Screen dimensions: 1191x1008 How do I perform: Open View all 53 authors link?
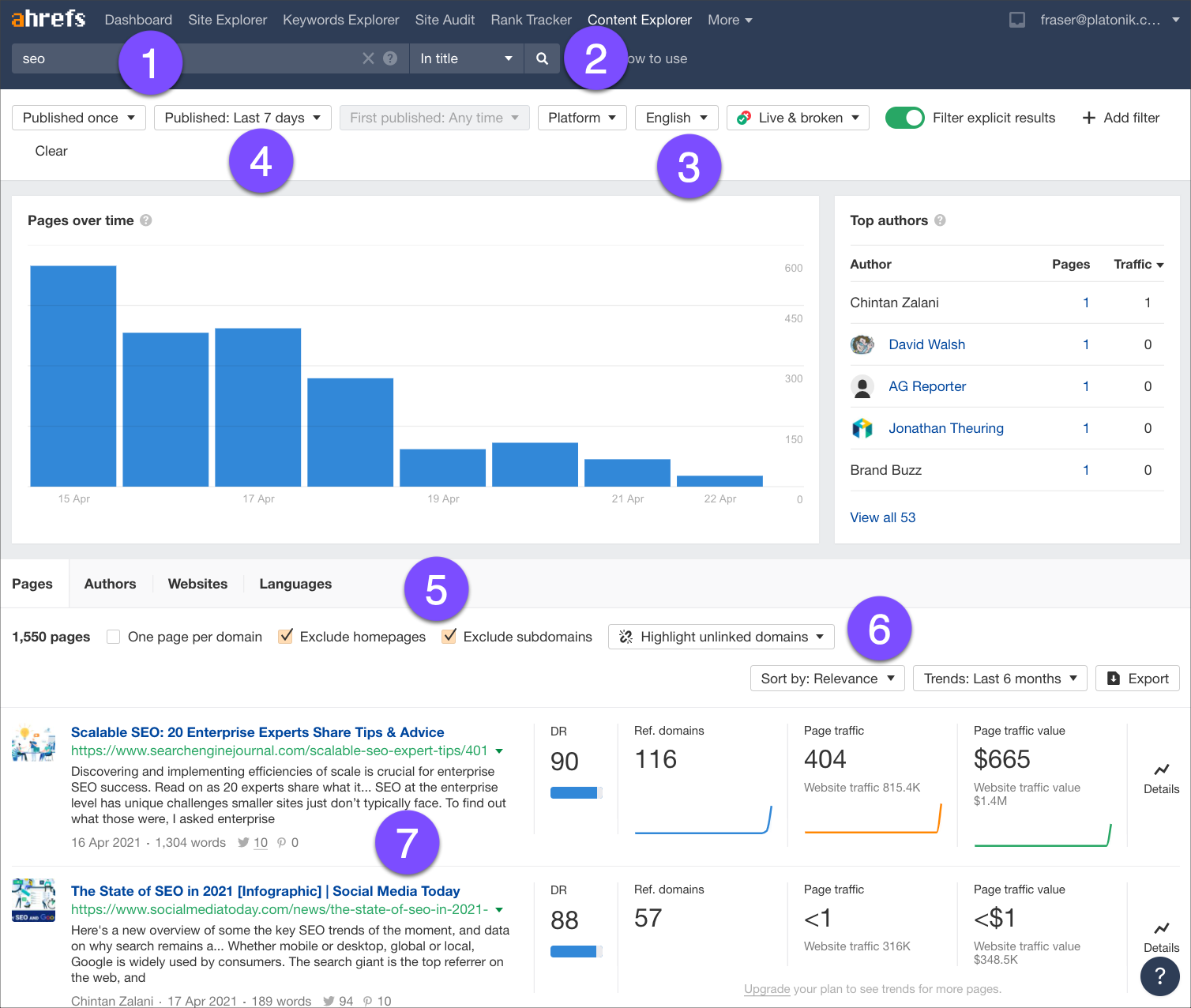tap(882, 517)
